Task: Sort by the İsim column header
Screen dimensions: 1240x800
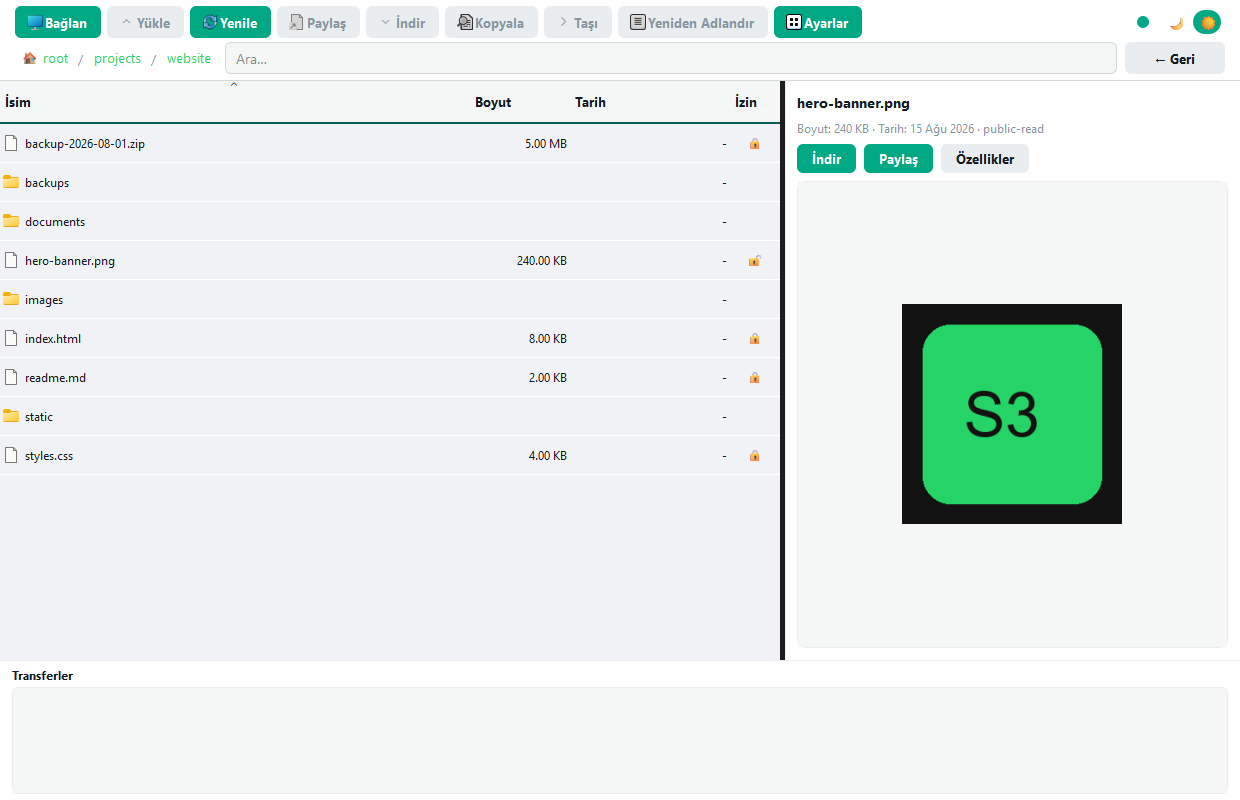Action: [x=18, y=102]
